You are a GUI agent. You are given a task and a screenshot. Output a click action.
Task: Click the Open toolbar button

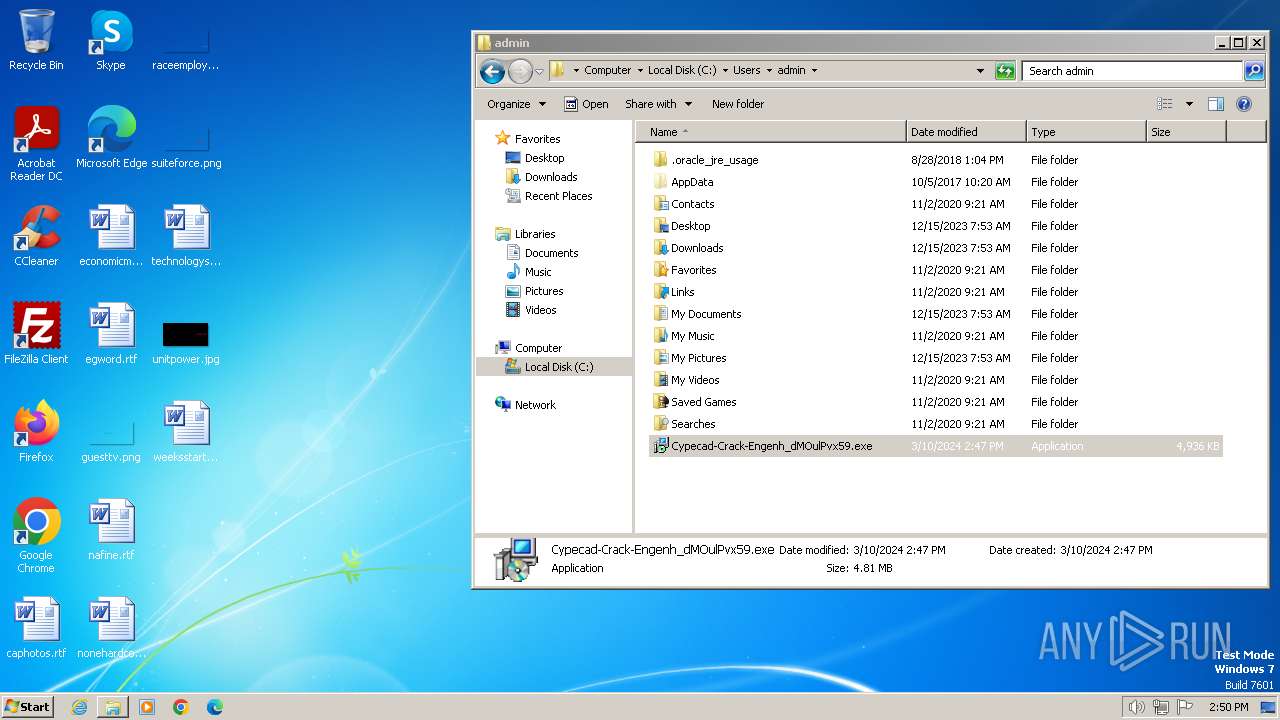(x=586, y=104)
